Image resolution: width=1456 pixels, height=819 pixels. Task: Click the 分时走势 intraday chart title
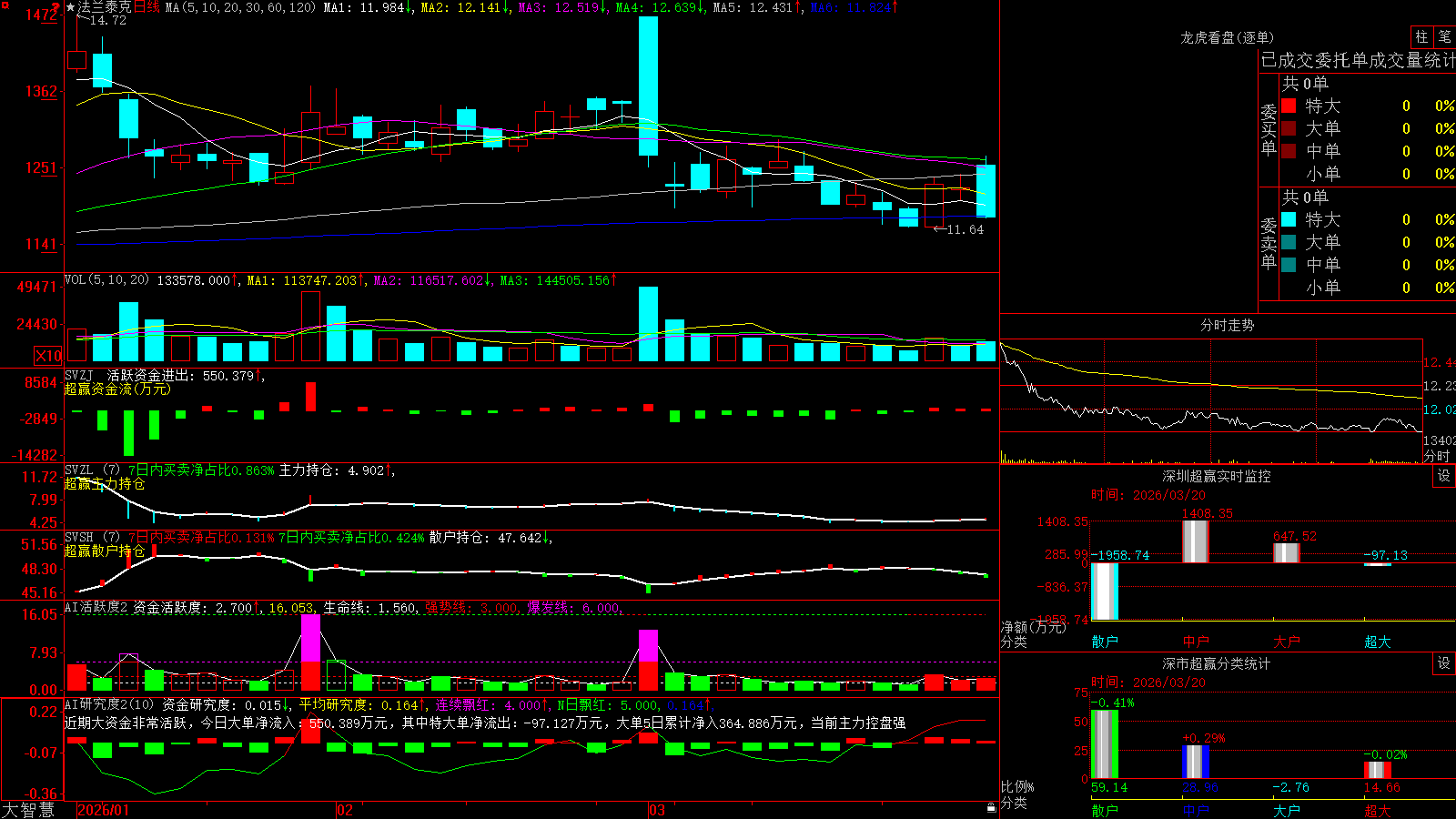click(1227, 325)
